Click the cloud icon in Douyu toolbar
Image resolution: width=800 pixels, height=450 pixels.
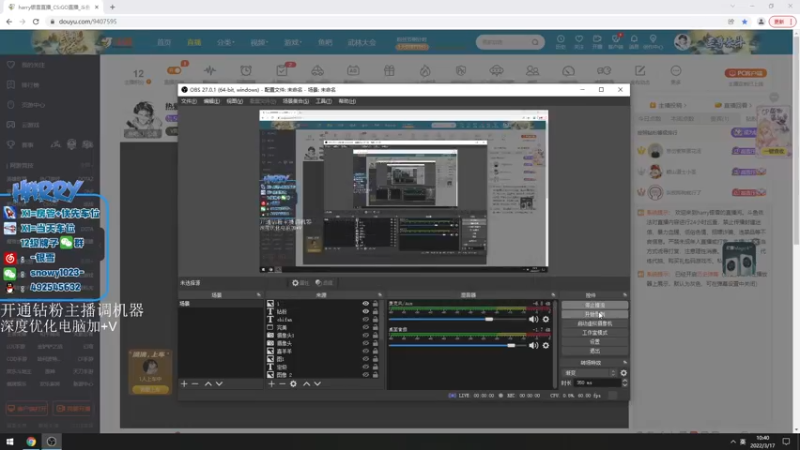tap(496, 71)
